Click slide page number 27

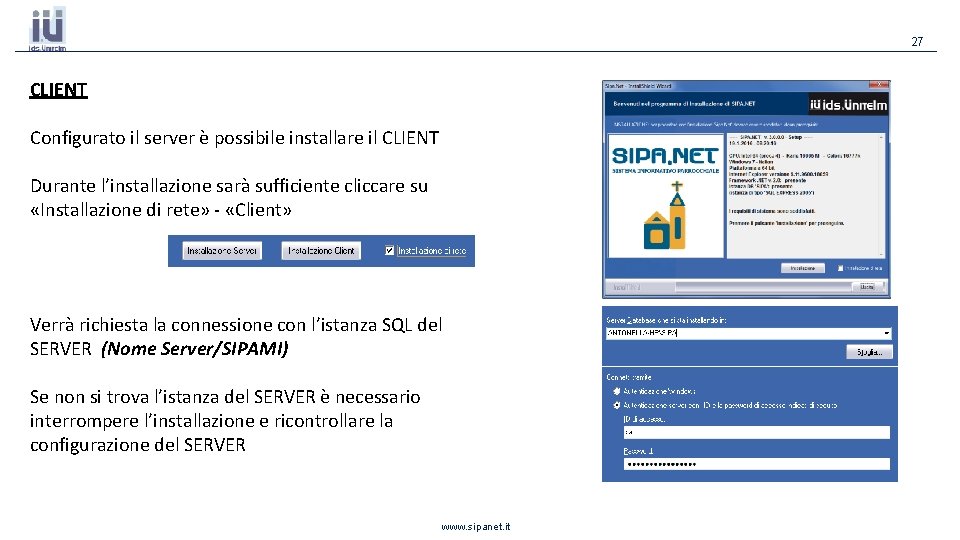(x=917, y=42)
